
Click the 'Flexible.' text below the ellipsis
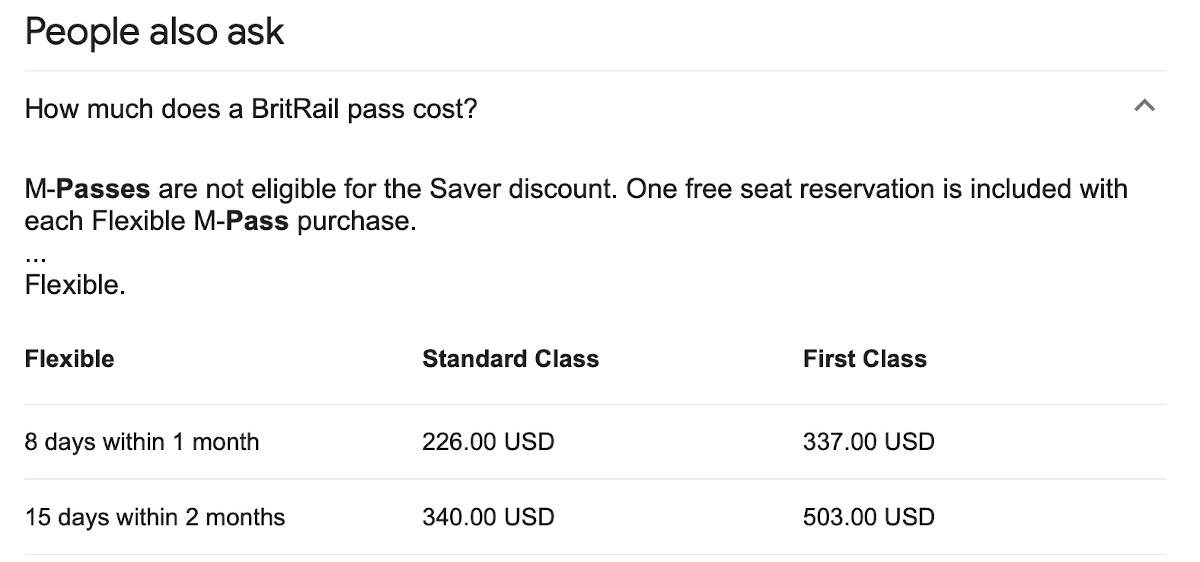click(75, 285)
